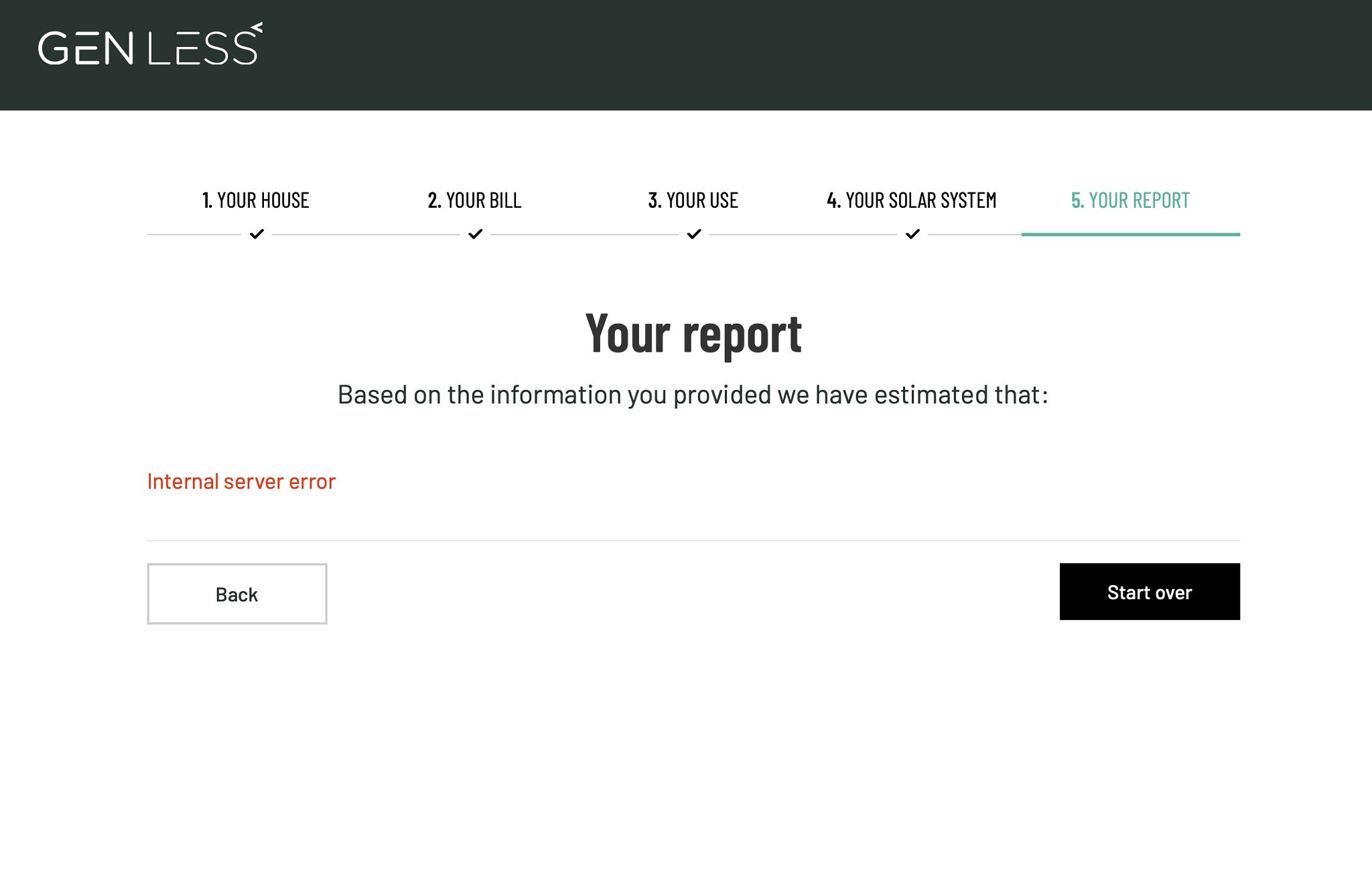1372x876 pixels.
Task: Go to step 4 Your Solar System
Action: pyautogui.click(x=912, y=200)
